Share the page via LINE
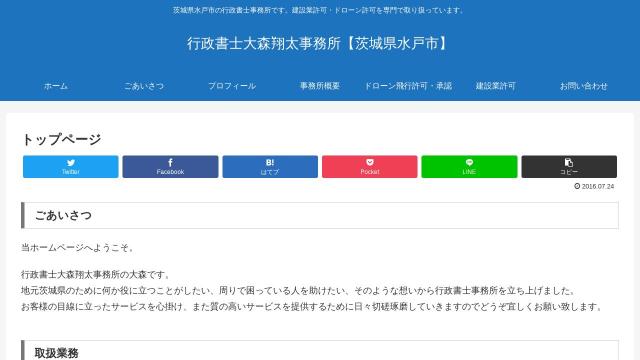640x360 pixels. [469, 167]
